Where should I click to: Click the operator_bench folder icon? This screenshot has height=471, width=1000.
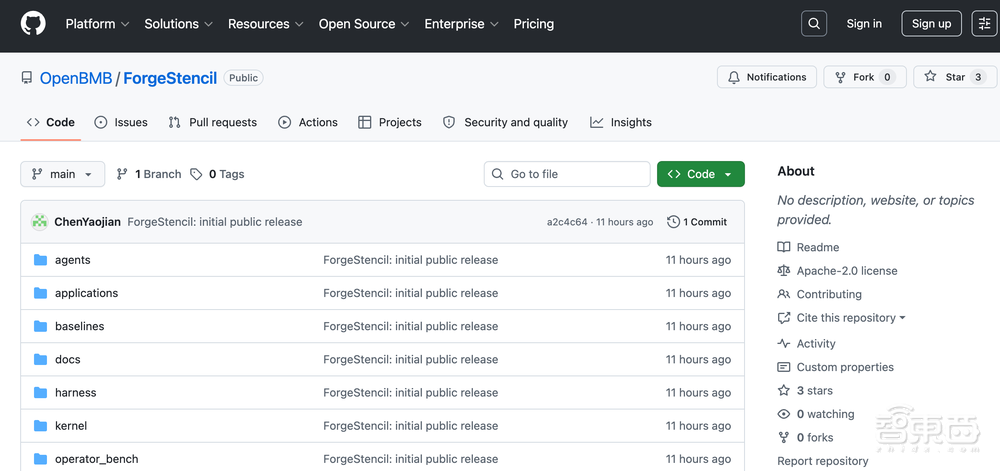41,459
